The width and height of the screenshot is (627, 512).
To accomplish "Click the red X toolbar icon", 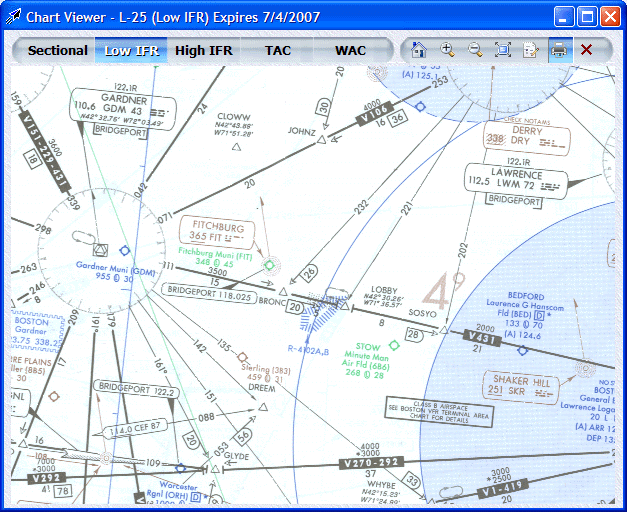I will (x=587, y=50).
